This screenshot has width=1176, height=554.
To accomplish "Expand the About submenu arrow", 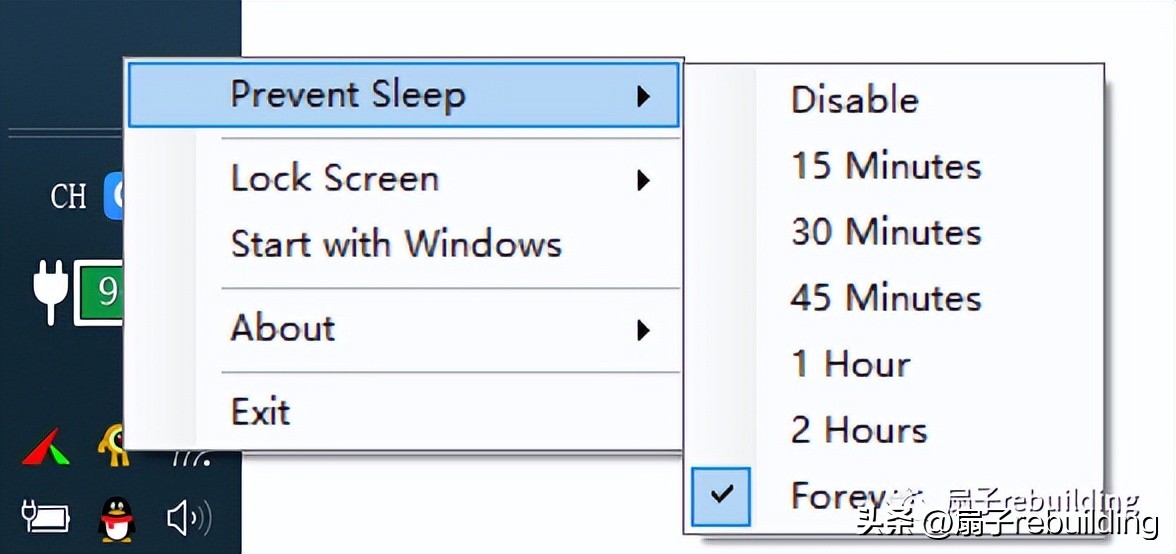I will click(x=643, y=330).
